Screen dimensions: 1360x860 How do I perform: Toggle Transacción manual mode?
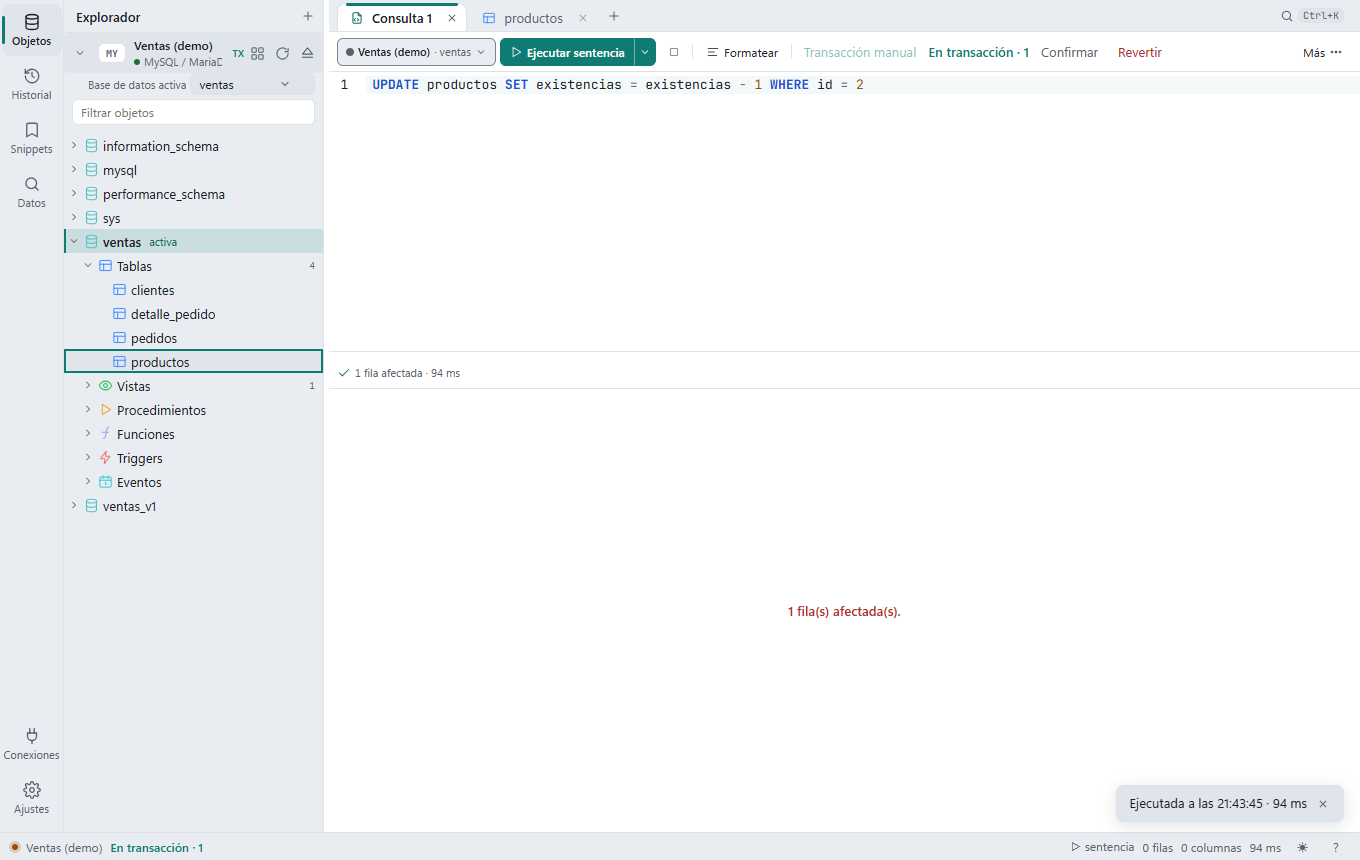click(x=860, y=52)
